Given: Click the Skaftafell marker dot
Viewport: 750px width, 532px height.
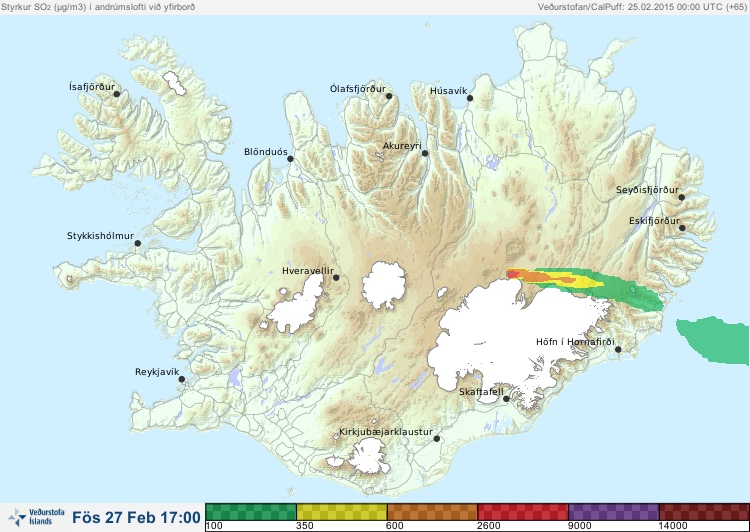Looking at the screenshot, I should pyautogui.click(x=506, y=399).
